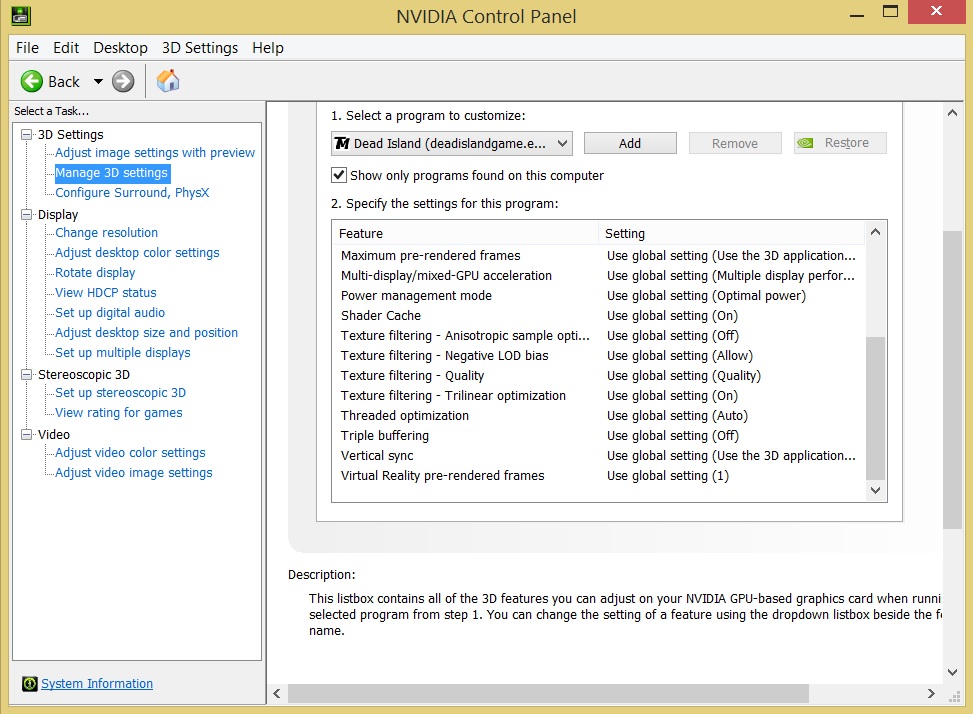Open the Desktop menu
973x714 pixels.
pos(120,48)
